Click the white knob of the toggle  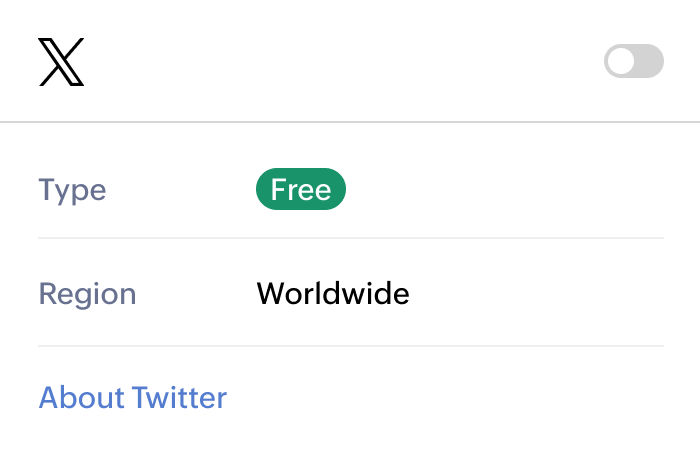click(621, 61)
